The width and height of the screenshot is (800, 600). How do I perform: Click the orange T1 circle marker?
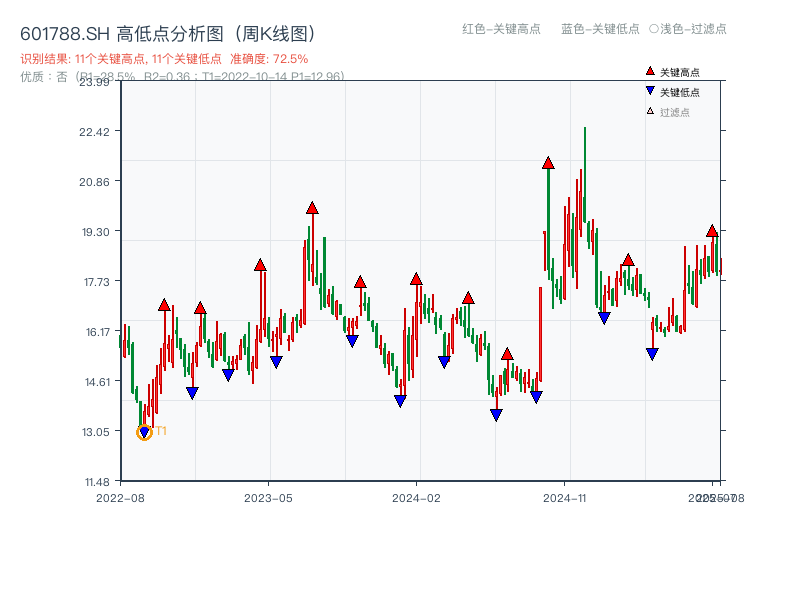click(x=143, y=431)
